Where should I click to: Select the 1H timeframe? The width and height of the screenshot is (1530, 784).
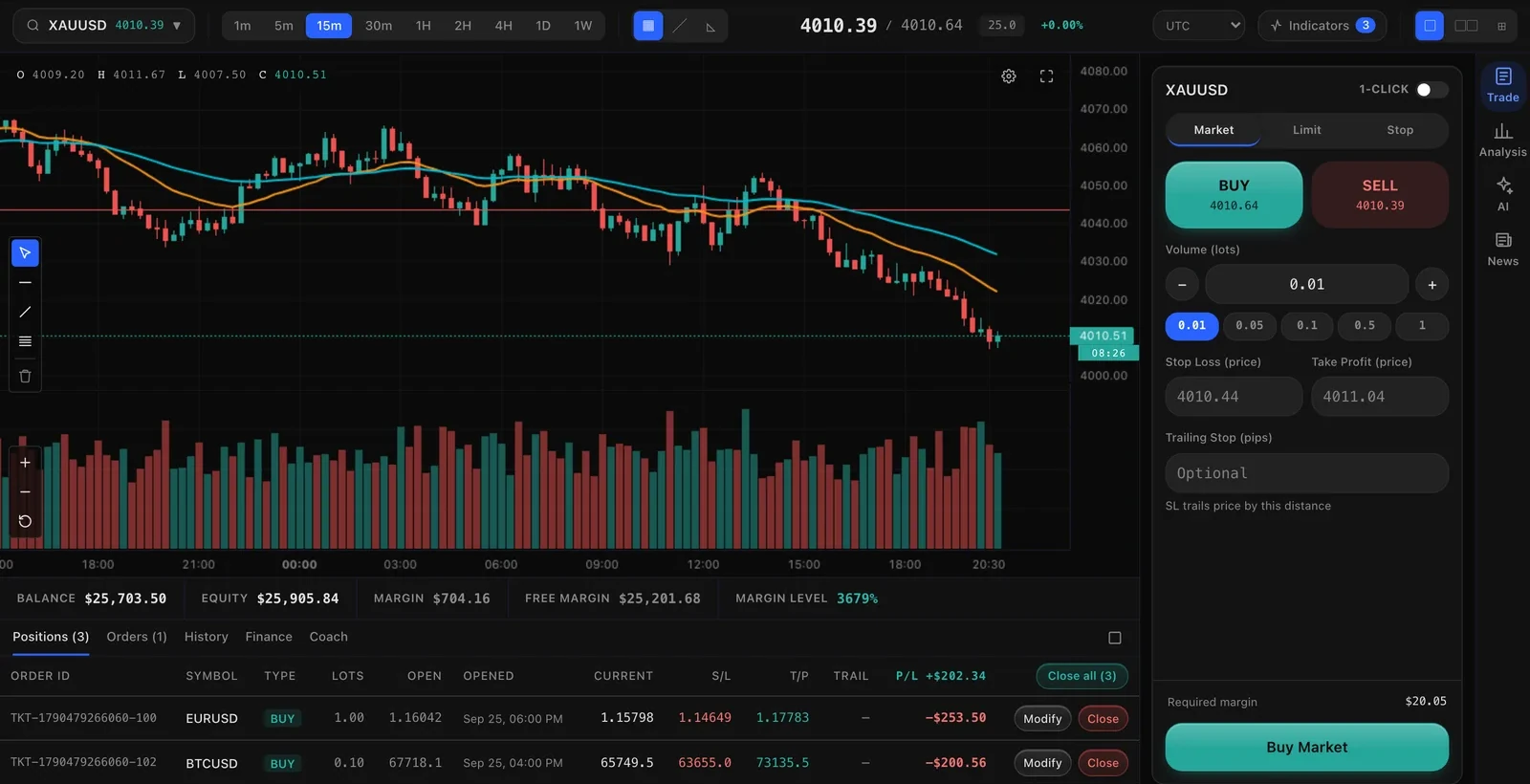point(424,26)
